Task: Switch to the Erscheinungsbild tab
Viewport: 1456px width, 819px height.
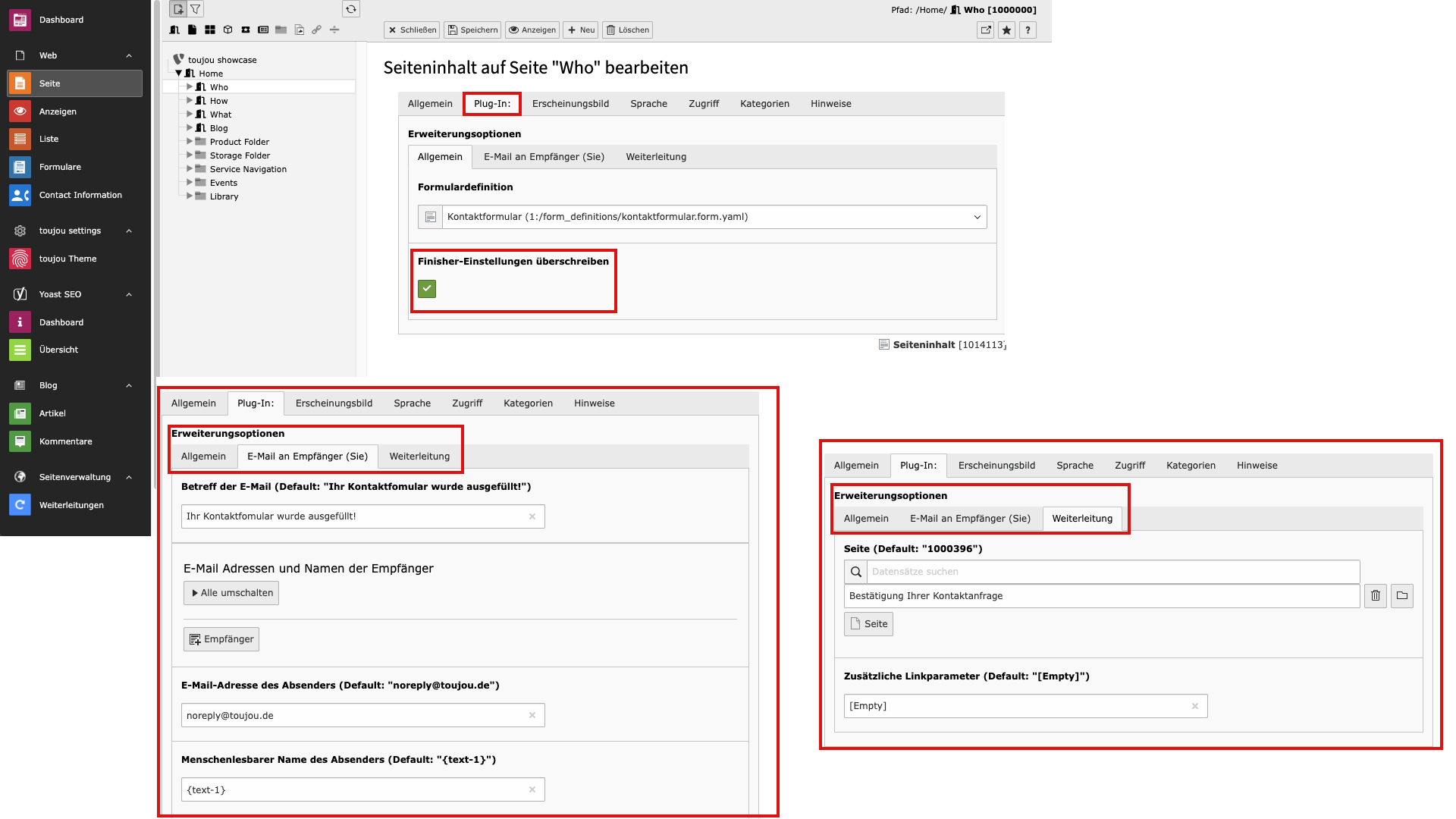Action: [x=570, y=104]
